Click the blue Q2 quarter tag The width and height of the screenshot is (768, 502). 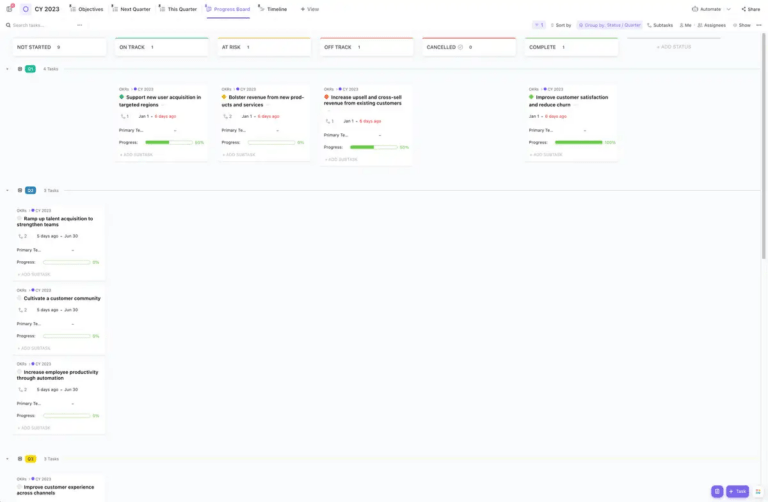pos(30,191)
